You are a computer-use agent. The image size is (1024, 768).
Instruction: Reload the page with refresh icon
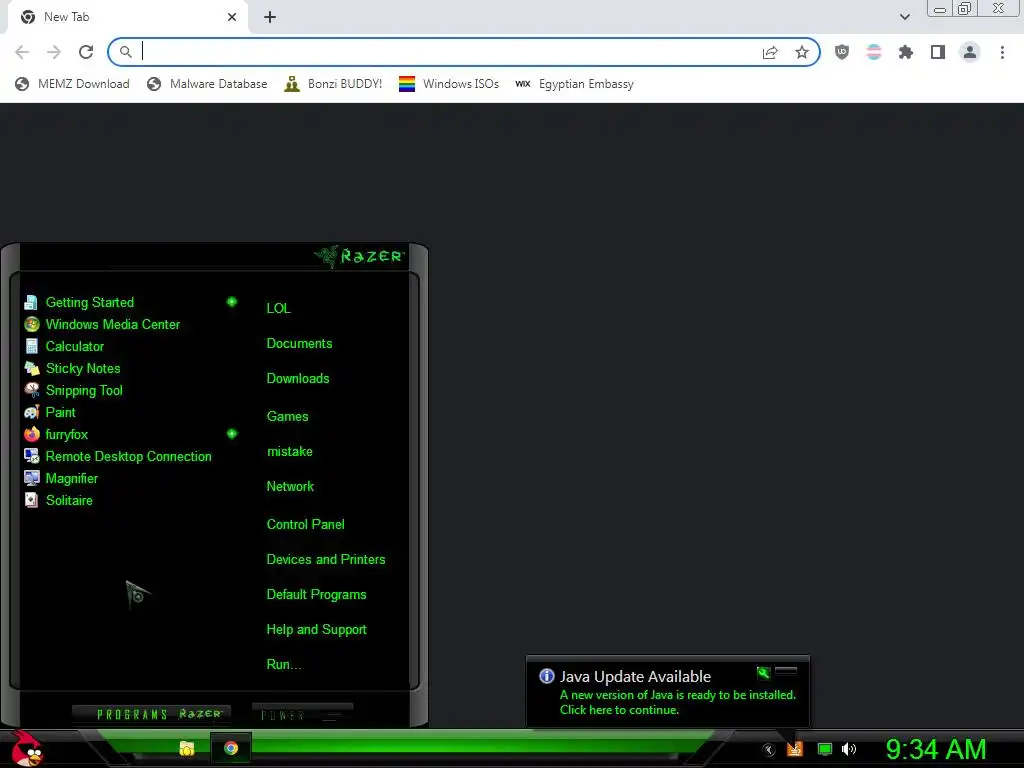coord(86,52)
